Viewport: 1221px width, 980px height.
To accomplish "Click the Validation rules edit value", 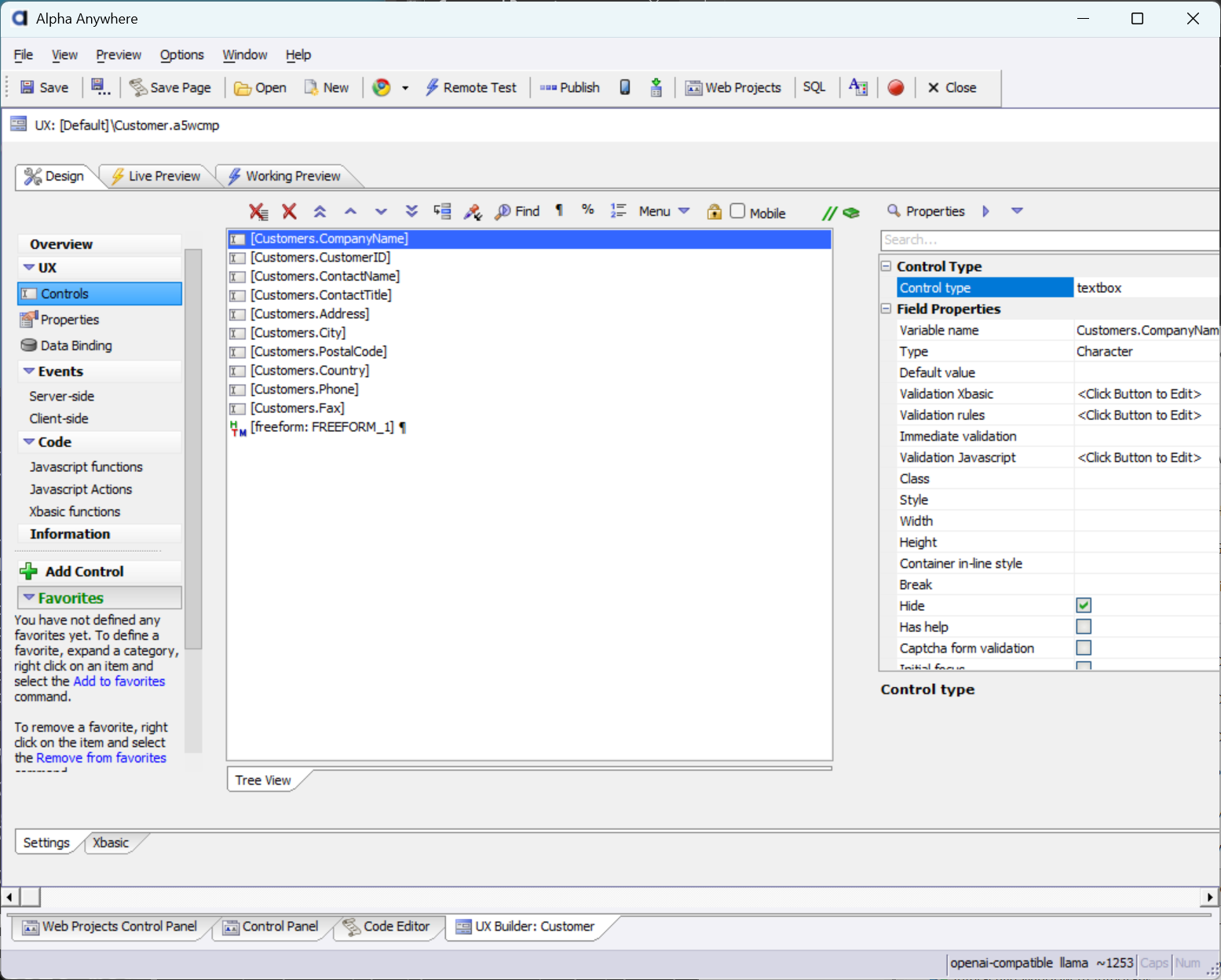I will (1139, 415).
